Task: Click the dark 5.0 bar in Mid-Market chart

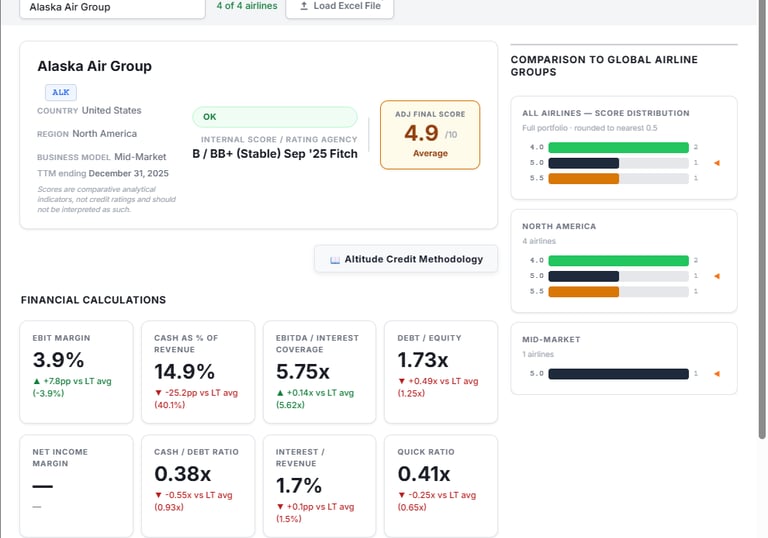Action: pos(618,374)
